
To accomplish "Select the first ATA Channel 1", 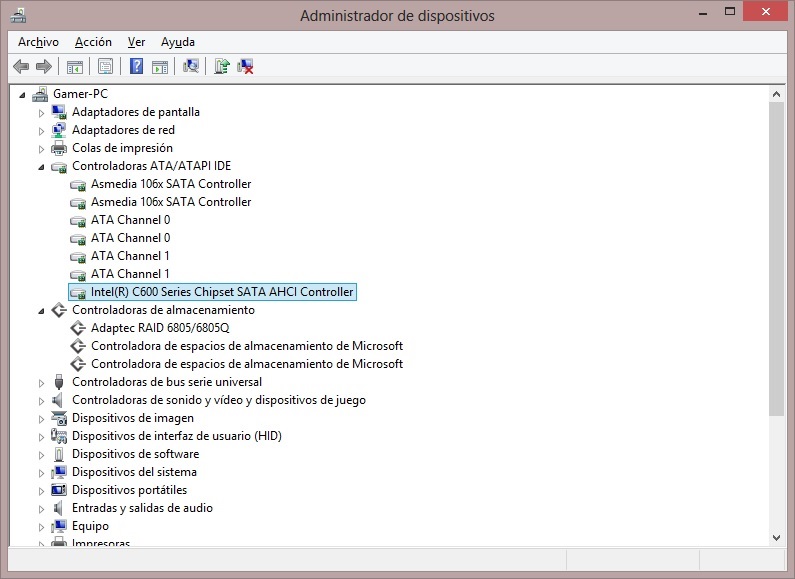I will (130, 256).
